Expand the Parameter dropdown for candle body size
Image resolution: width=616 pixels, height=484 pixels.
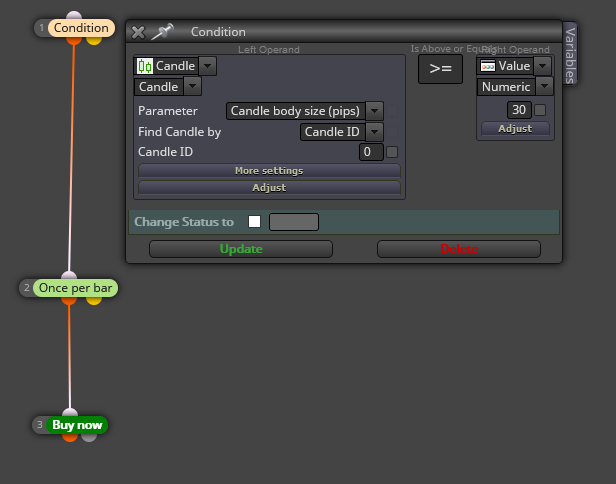[374, 111]
